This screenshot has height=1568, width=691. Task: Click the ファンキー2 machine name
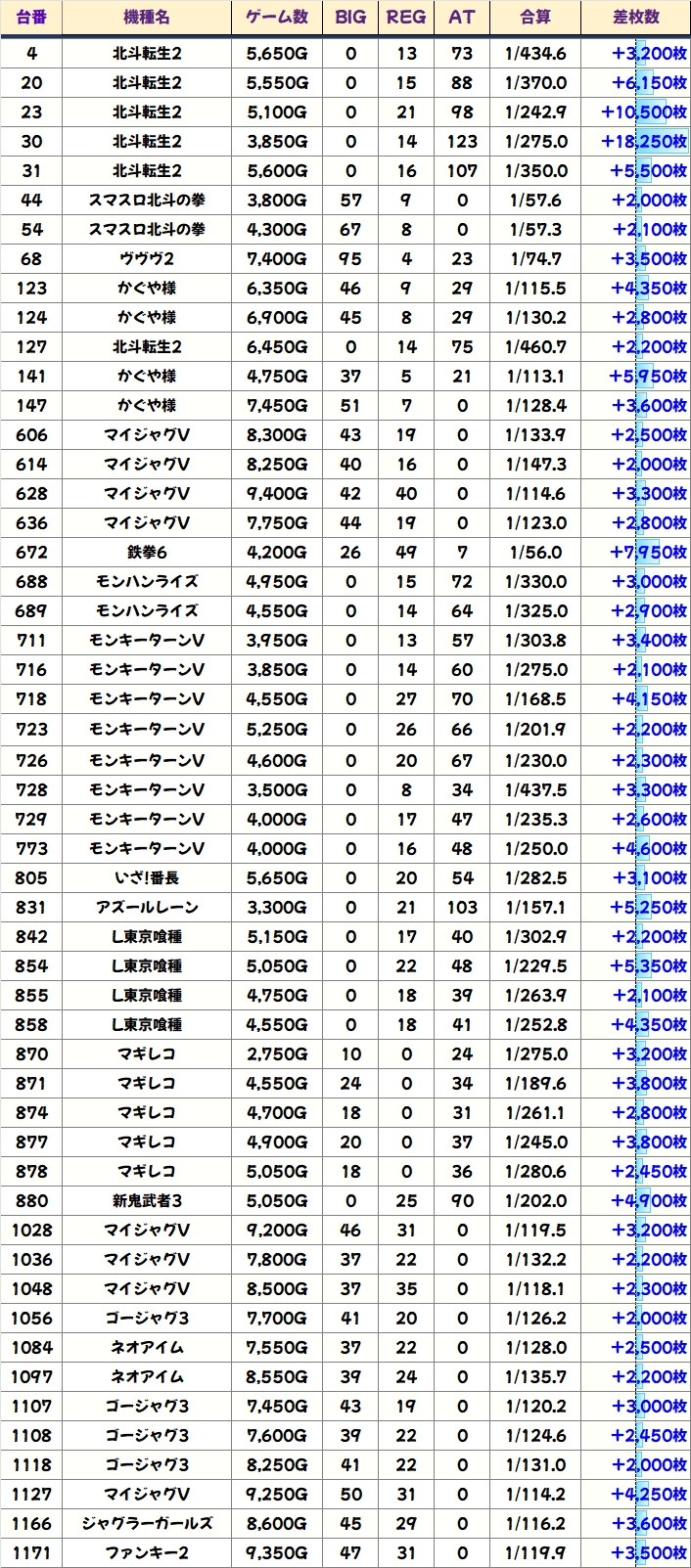147,1553
